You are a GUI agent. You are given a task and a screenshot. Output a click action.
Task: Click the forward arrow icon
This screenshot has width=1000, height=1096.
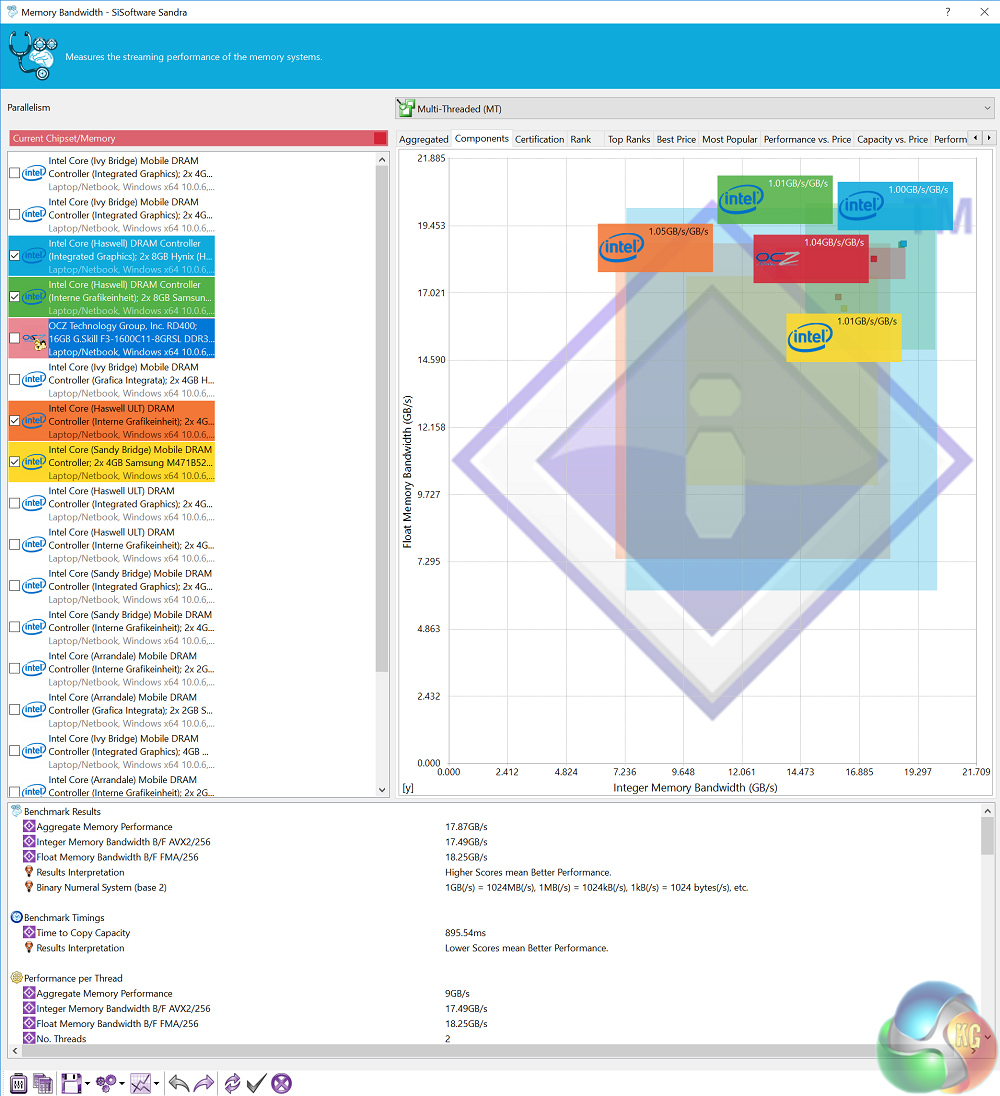tap(203, 1083)
